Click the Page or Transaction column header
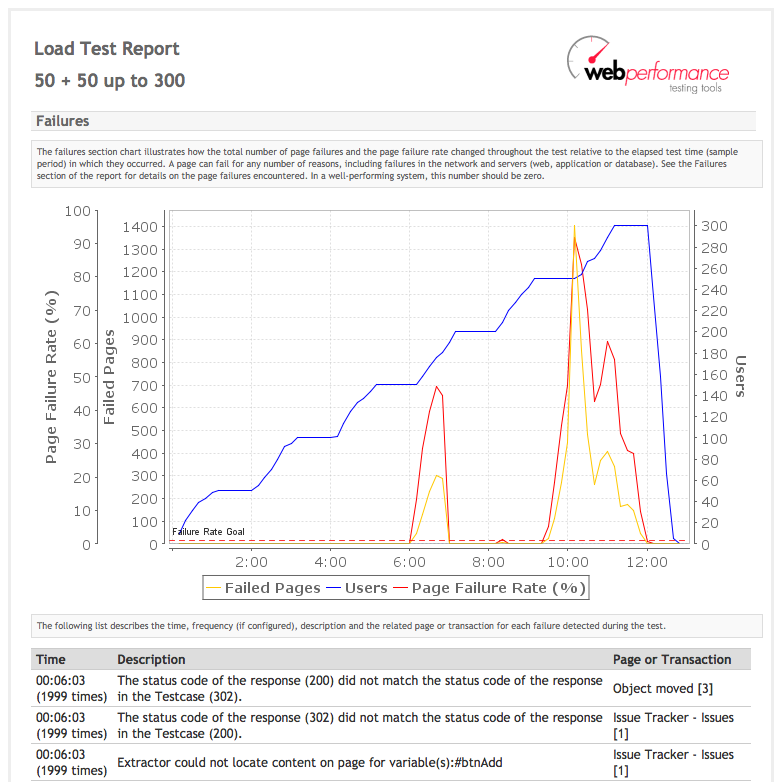This screenshot has width=782, height=782. [672, 659]
